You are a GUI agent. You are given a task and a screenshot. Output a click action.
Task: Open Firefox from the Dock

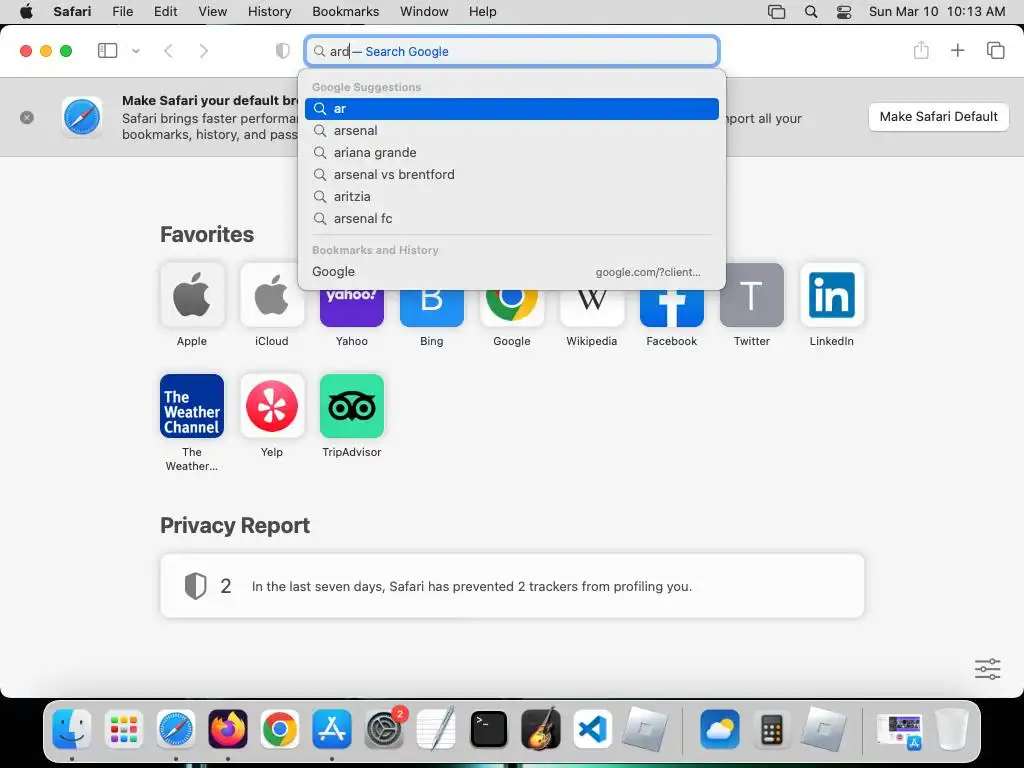point(228,729)
